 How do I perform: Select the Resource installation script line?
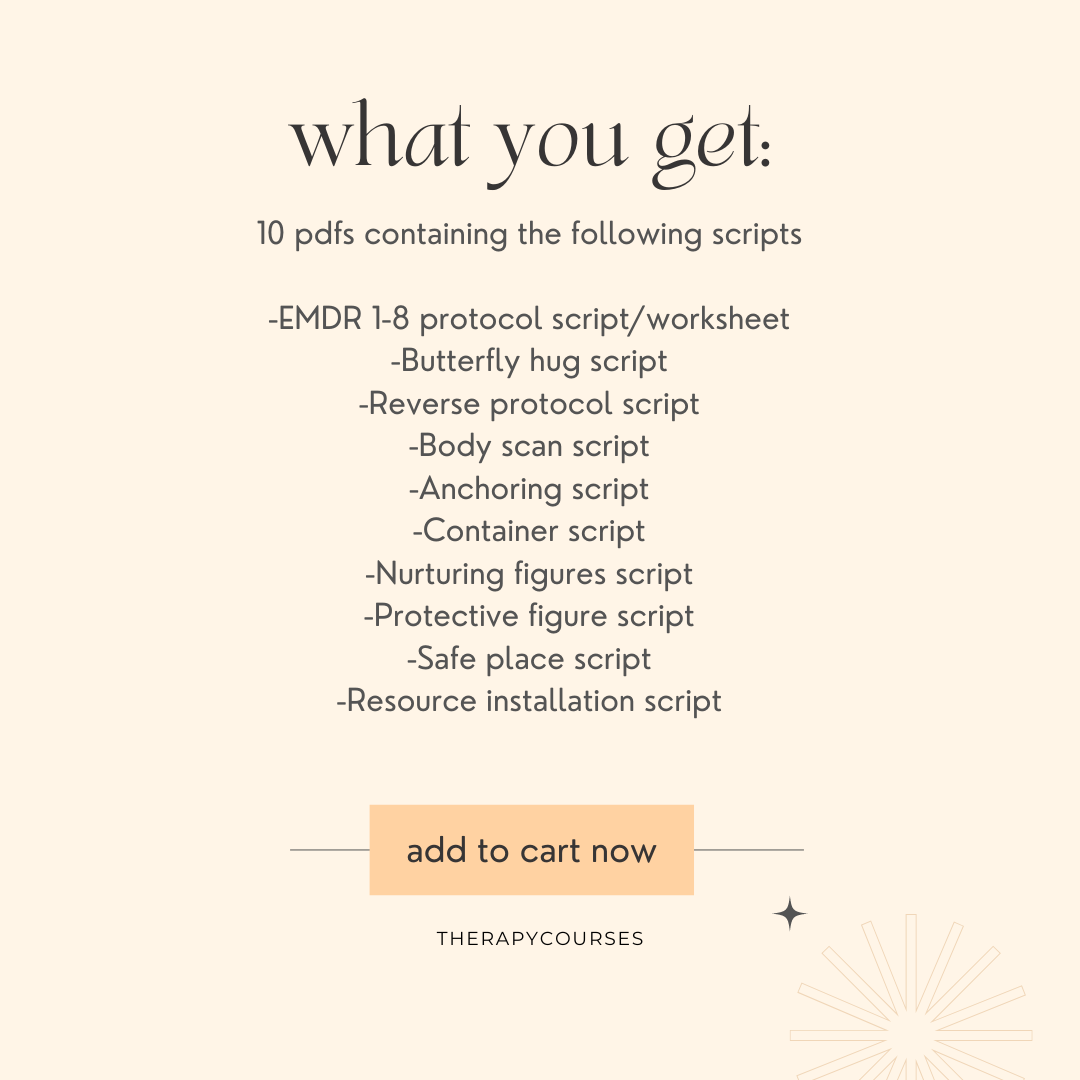click(x=529, y=701)
